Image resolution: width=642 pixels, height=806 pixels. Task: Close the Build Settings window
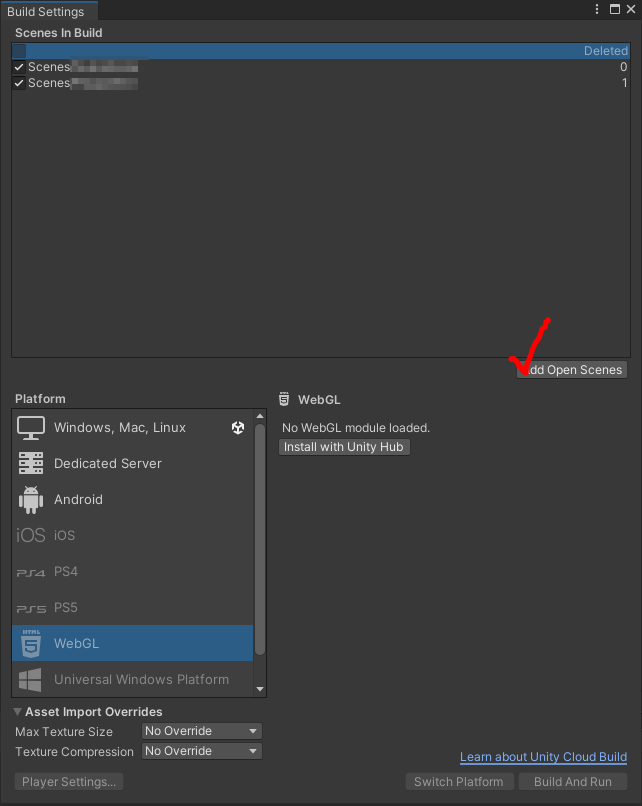631,9
